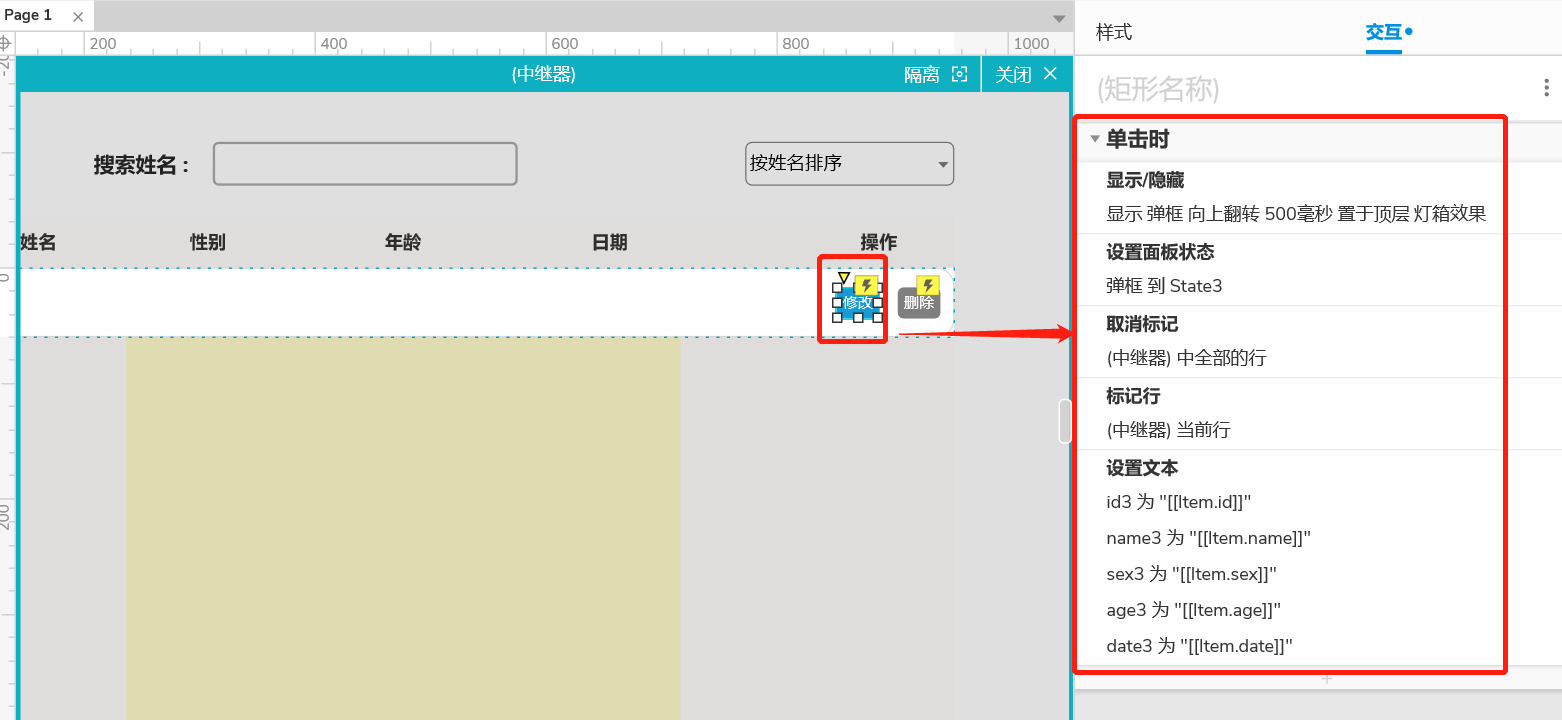1562x720 pixels.
Task: Select the 设置文本 action
Action: coord(1142,468)
